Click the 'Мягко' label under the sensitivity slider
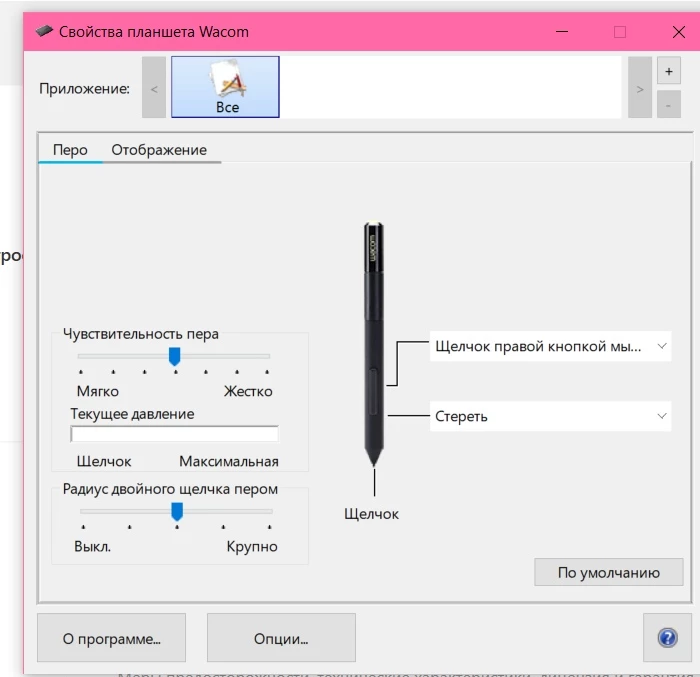This screenshot has height=677, width=700. pos(98,391)
